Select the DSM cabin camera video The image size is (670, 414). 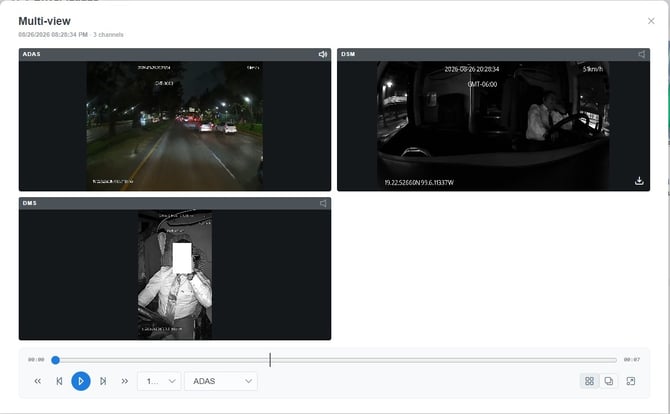click(x=493, y=126)
